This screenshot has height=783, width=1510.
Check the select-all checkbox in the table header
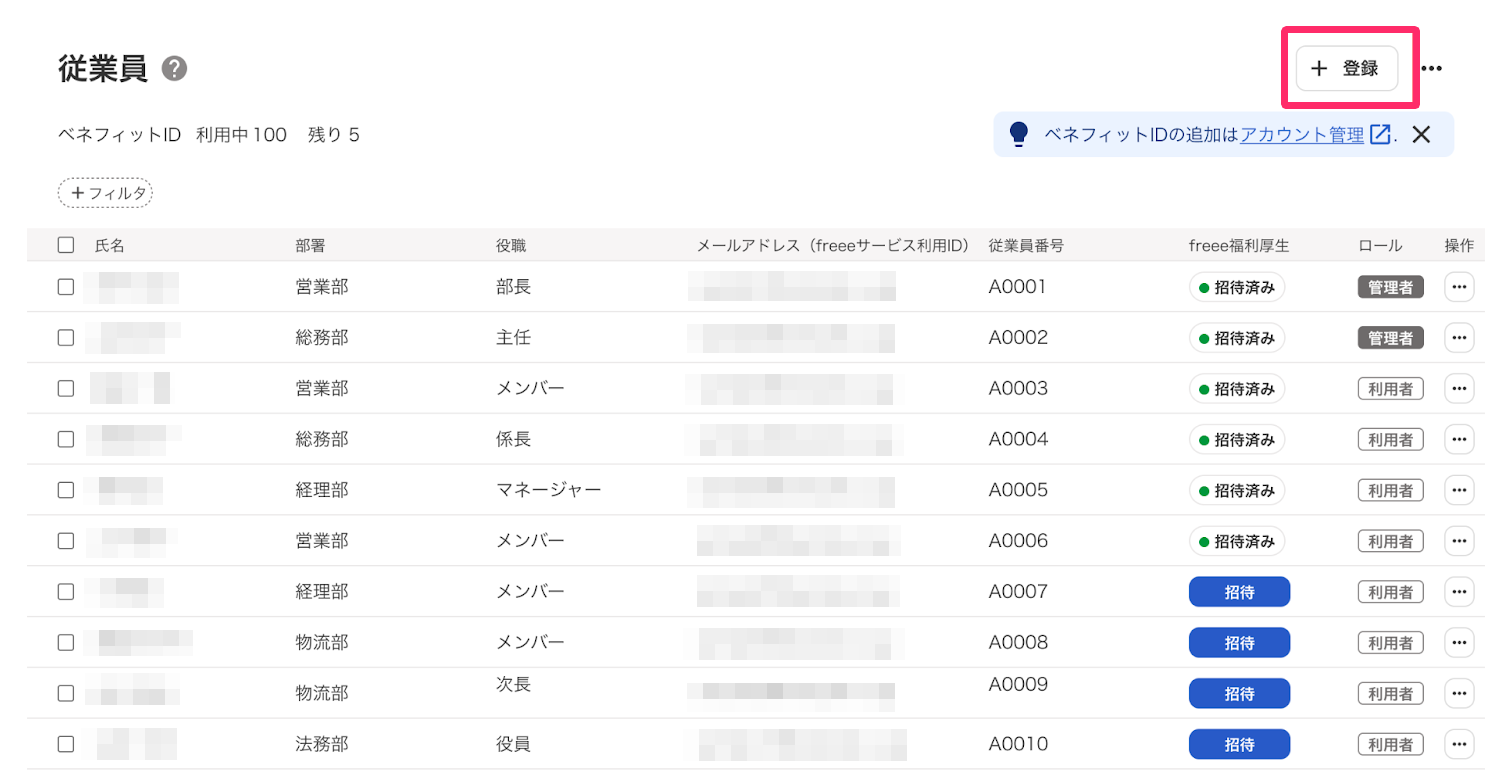tap(65, 244)
